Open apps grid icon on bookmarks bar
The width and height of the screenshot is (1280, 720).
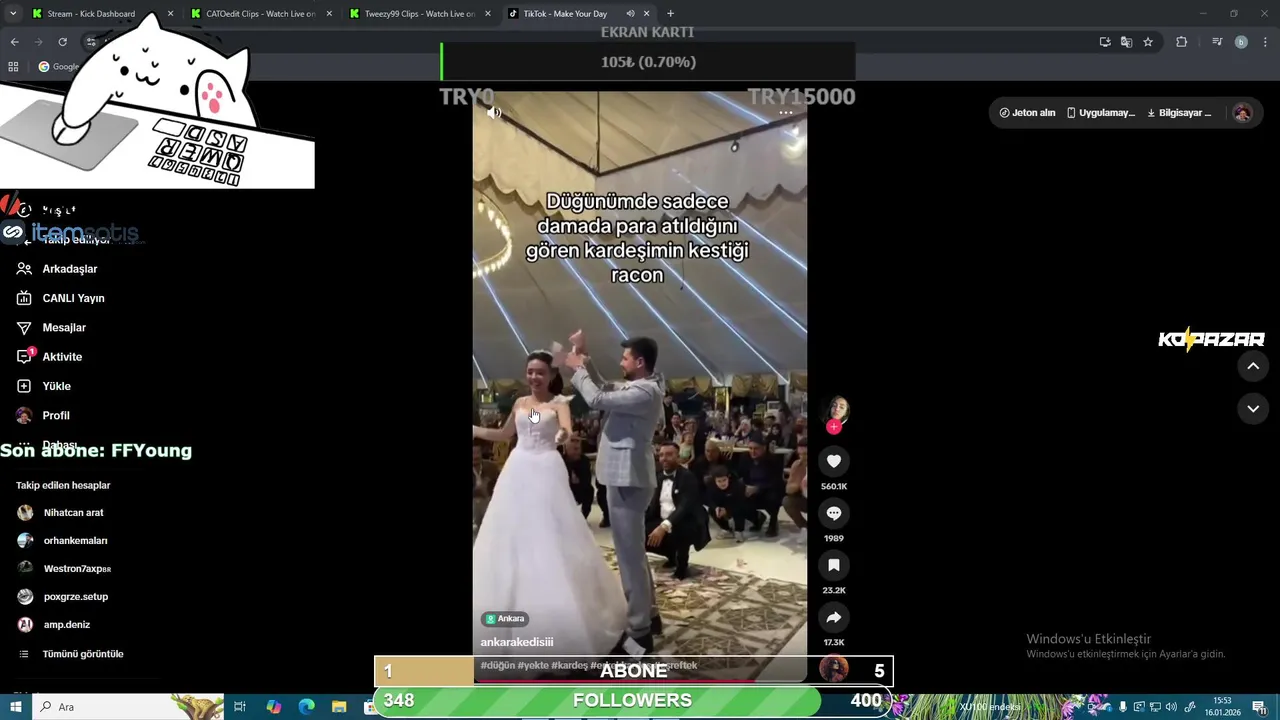13,67
